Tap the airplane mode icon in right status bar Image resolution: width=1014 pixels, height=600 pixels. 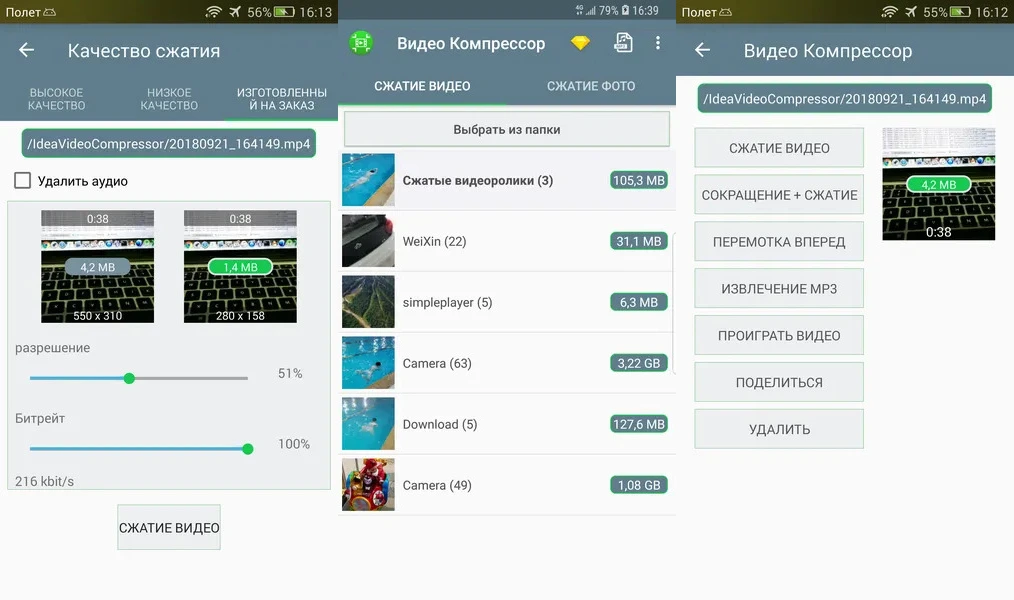click(911, 12)
